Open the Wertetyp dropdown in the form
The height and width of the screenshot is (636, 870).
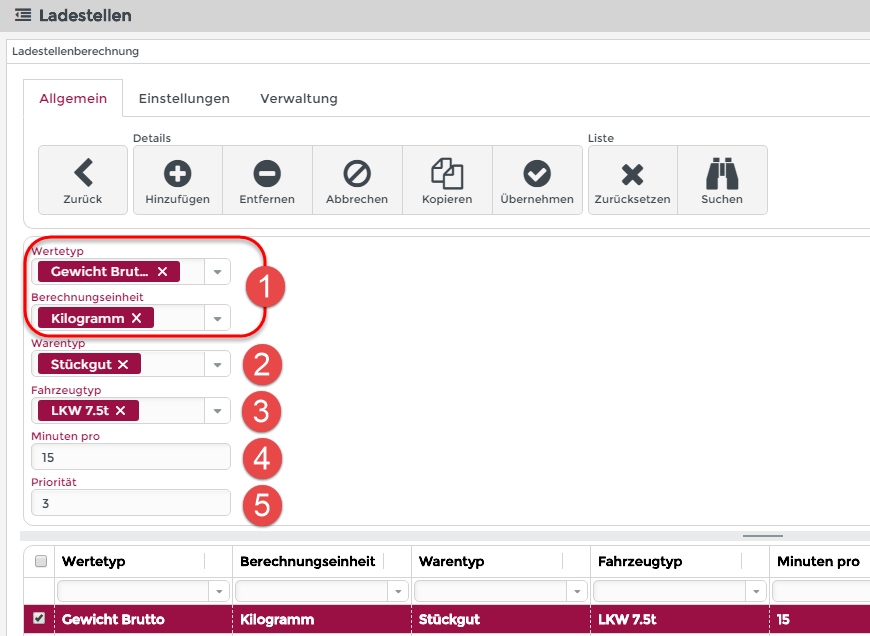[x=218, y=272]
